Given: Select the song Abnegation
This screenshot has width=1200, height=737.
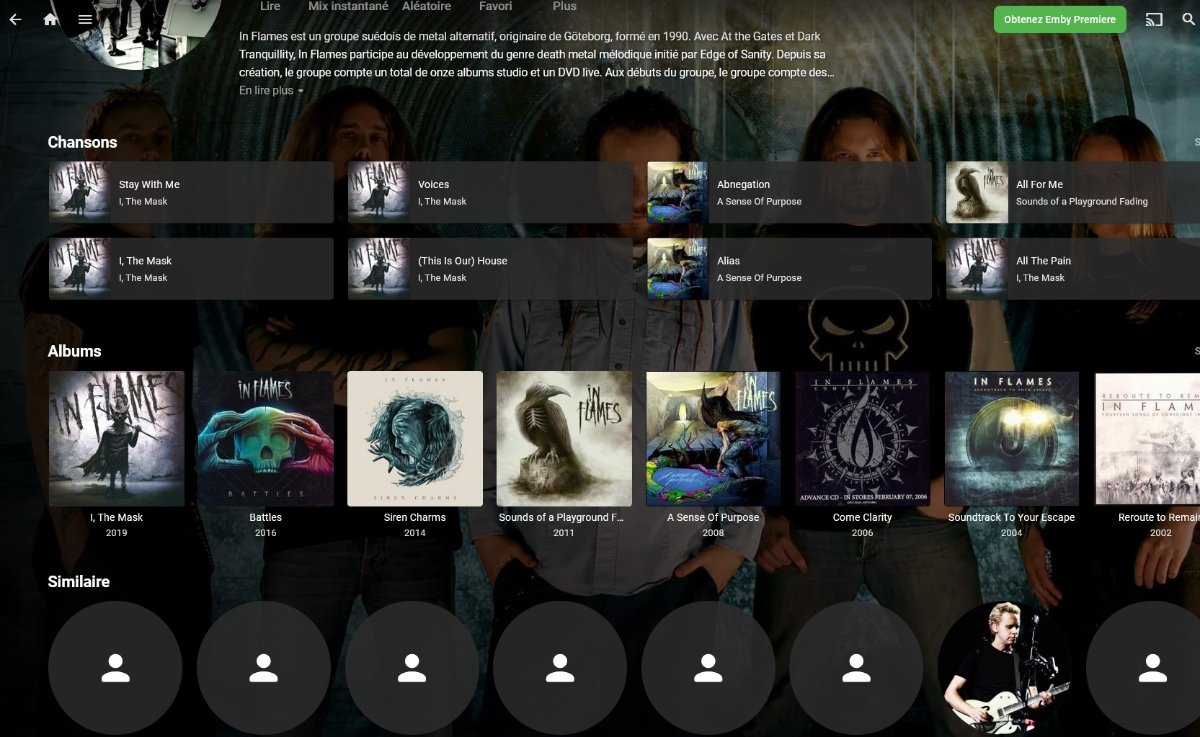Looking at the screenshot, I should (789, 192).
